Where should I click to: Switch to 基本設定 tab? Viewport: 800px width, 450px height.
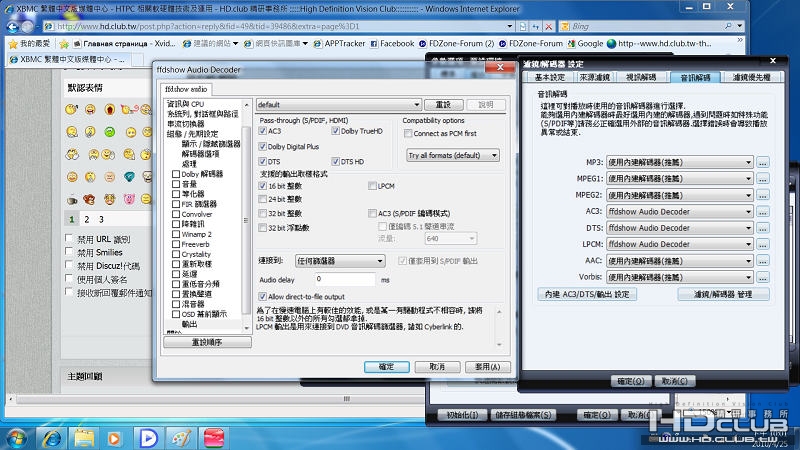549,78
